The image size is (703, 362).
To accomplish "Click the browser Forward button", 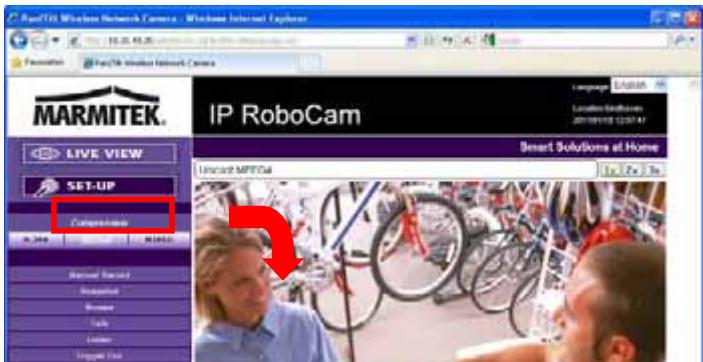I will [39, 41].
